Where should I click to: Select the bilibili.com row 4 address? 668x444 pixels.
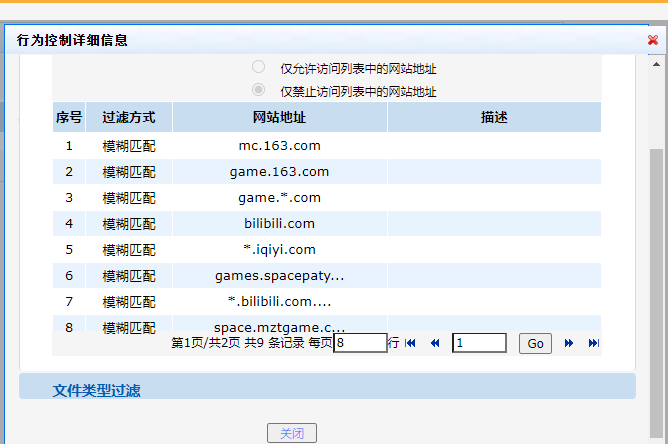(x=279, y=224)
